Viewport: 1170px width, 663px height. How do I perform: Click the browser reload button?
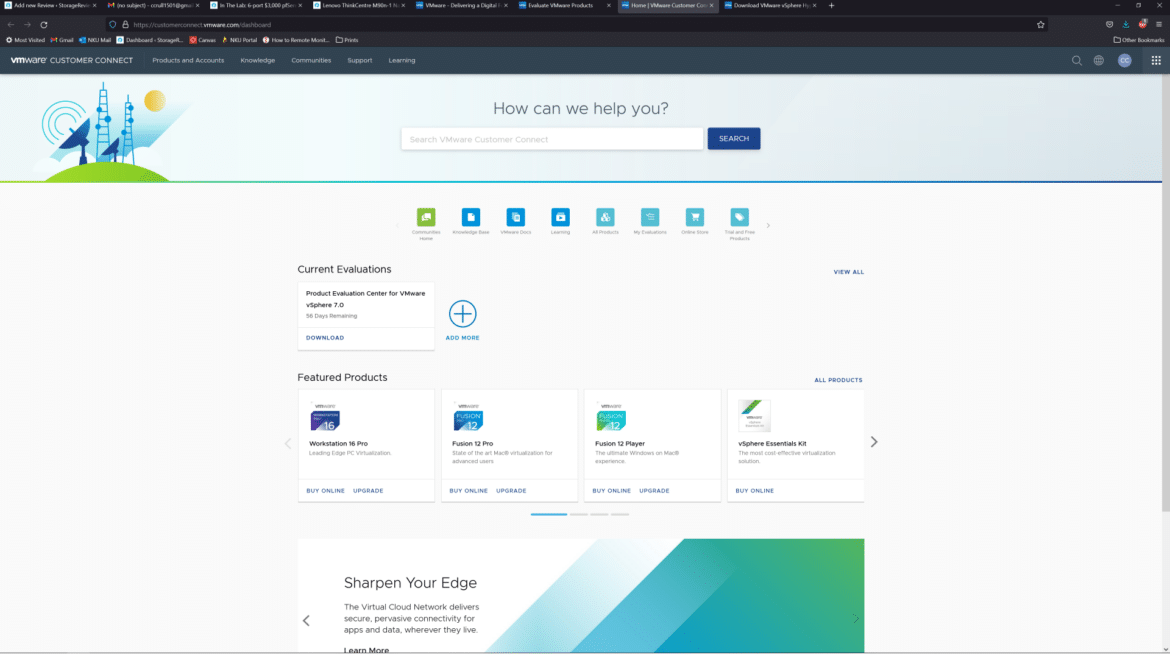[x=44, y=25]
